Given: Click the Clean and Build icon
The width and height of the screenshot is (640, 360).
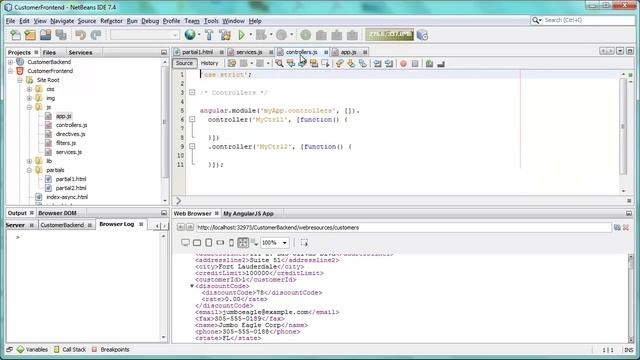Looking at the screenshot, I should coord(225,35).
